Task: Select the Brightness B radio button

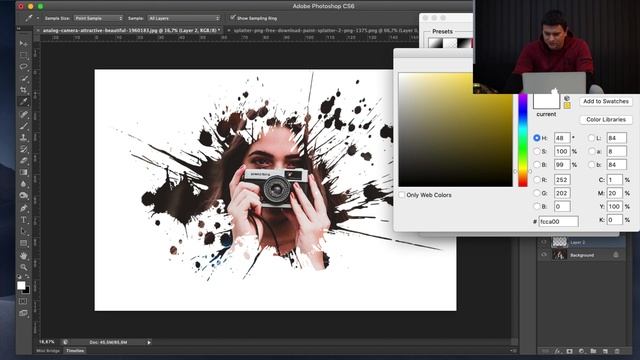Action: (x=537, y=165)
